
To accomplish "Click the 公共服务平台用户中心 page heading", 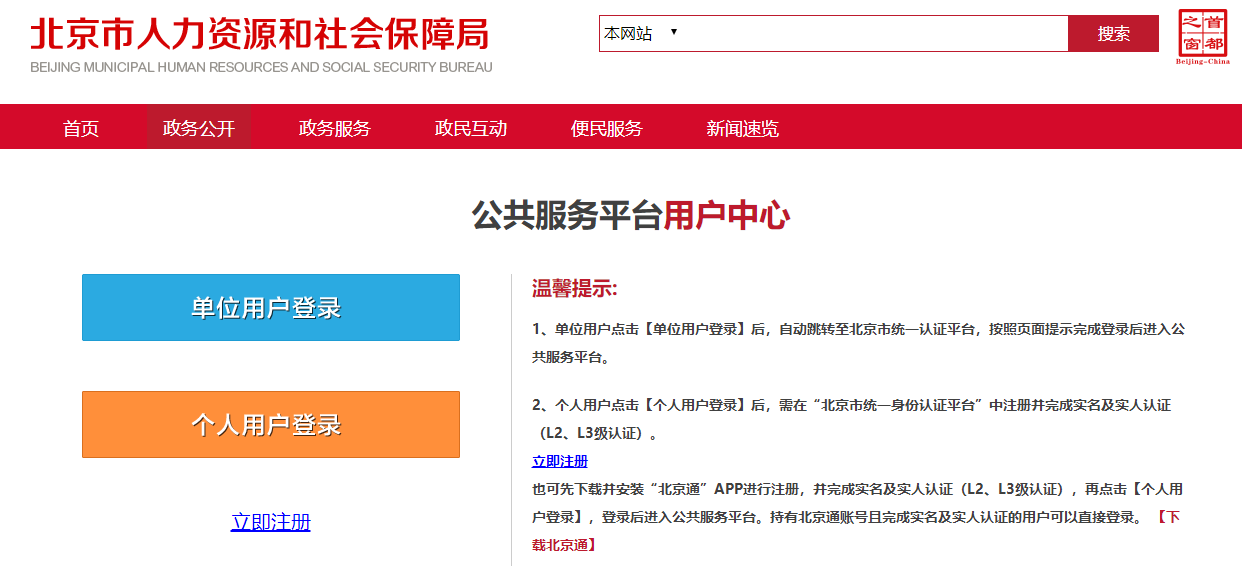I will (631, 216).
